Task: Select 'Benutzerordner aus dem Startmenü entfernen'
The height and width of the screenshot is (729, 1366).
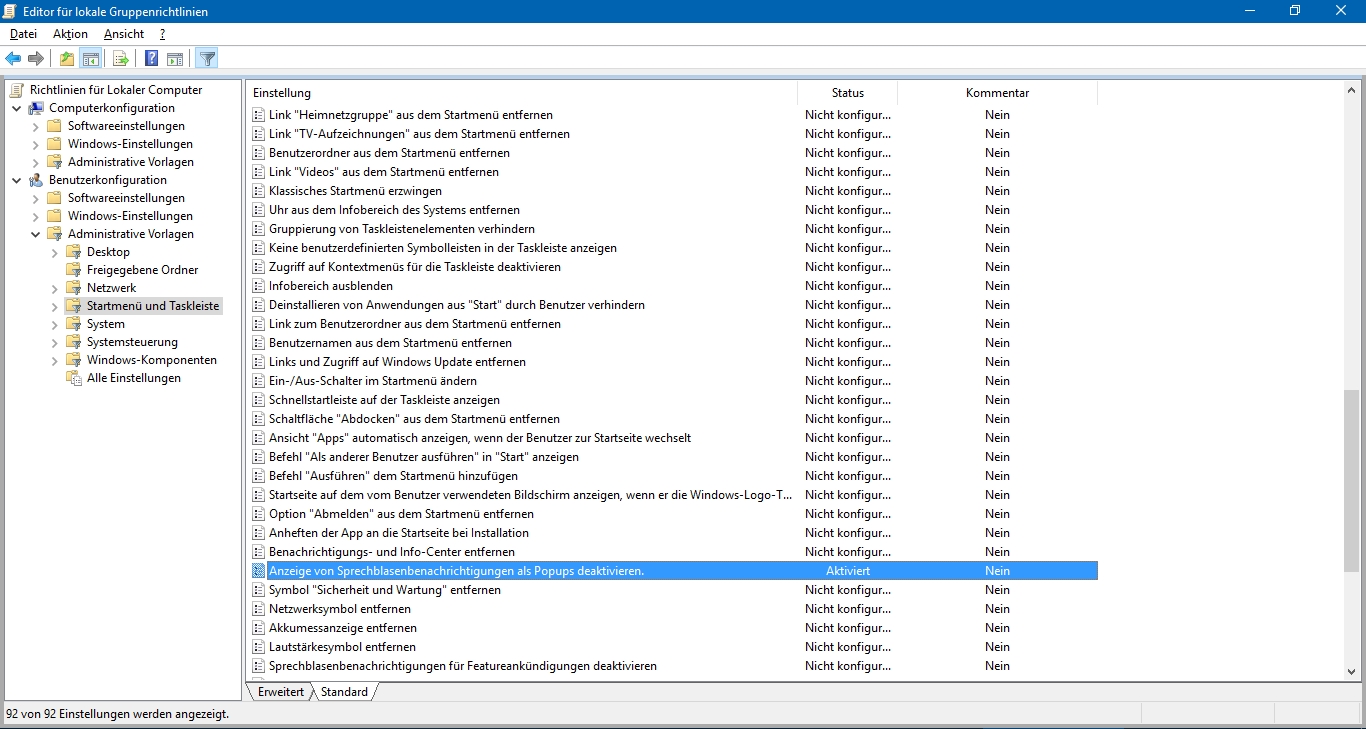Action: [x=389, y=153]
